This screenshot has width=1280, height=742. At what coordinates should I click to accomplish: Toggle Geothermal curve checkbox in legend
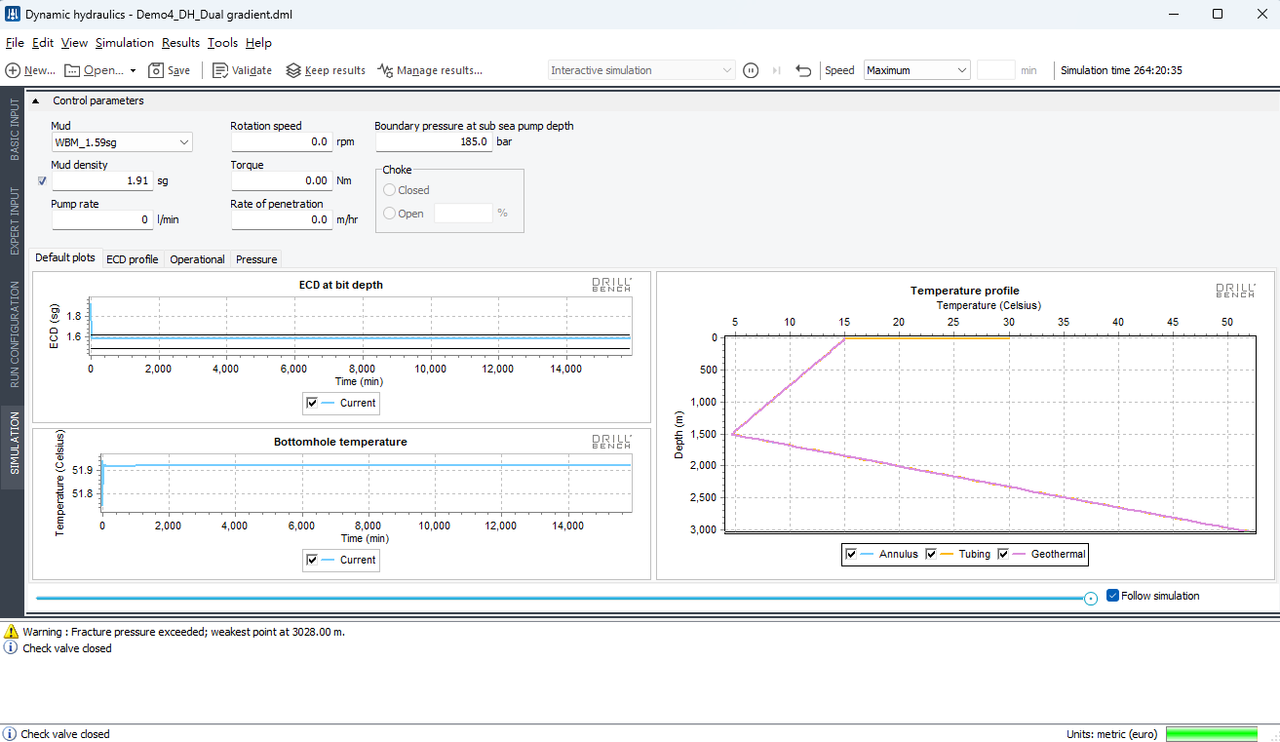(1003, 553)
